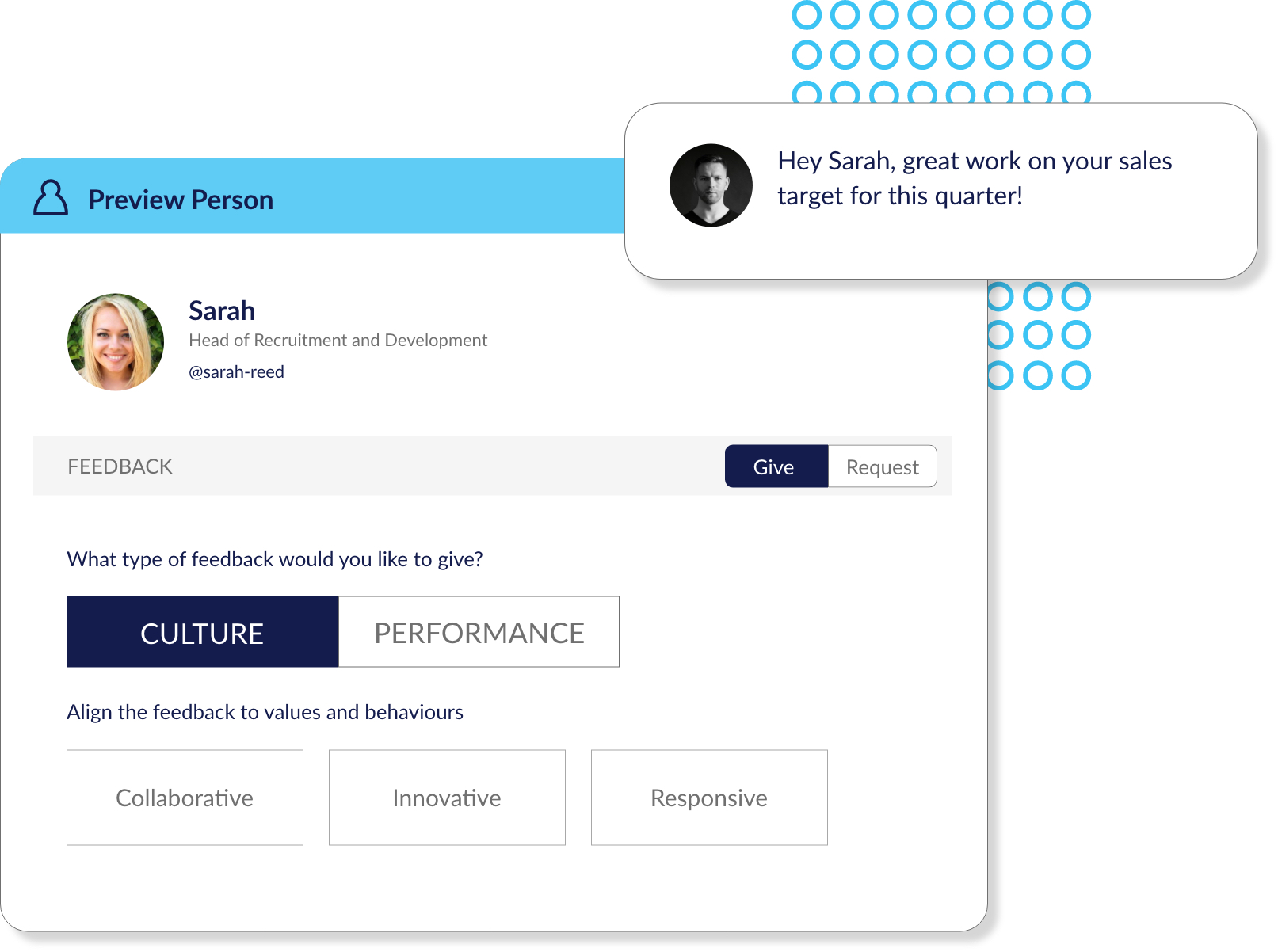1278x952 pixels.
Task: Select the Innovative value
Action: point(447,798)
